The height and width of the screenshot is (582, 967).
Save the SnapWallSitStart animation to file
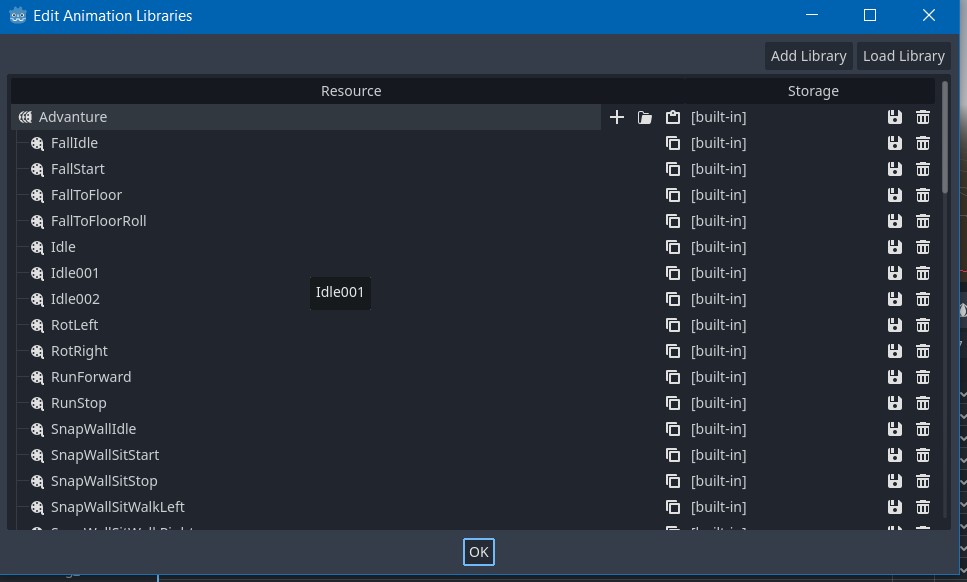[894, 455]
